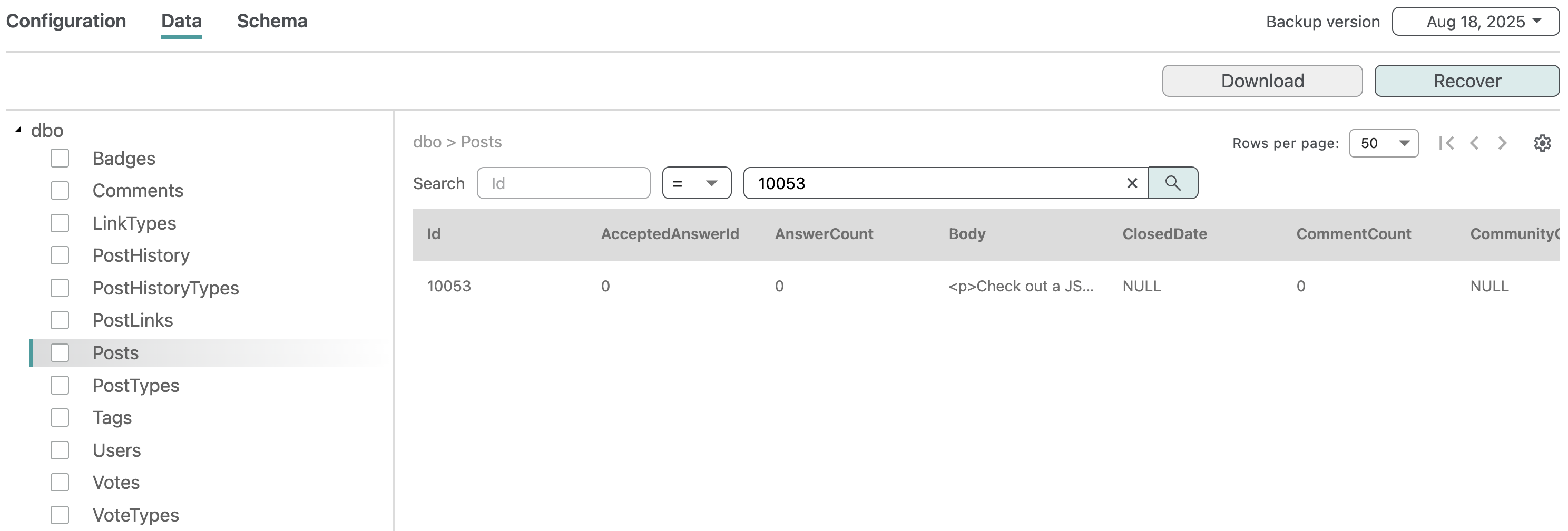Click the Download button

coord(1262,81)
